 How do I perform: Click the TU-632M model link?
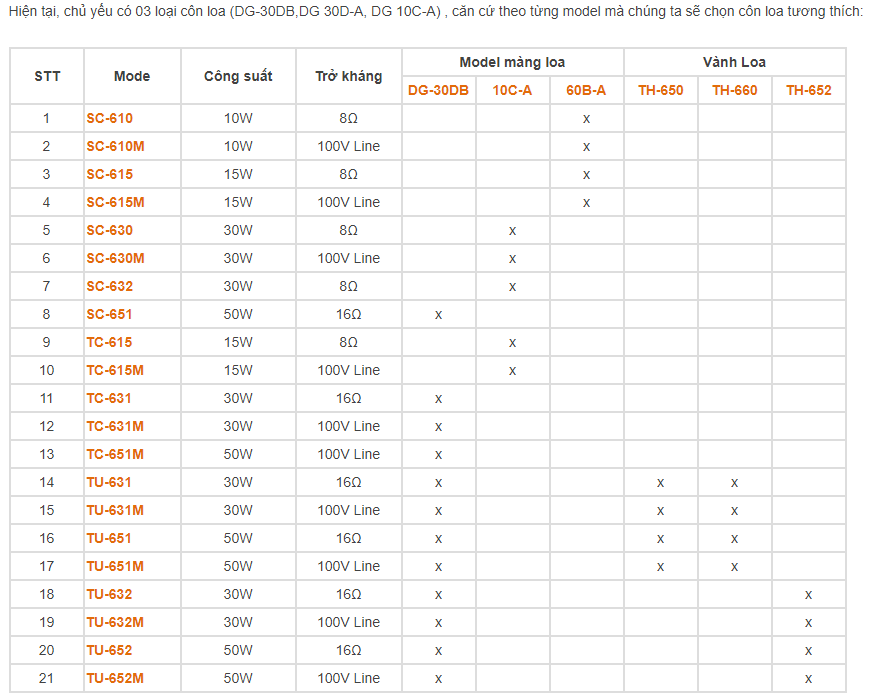pyautogui.click(x=115, y=622)
